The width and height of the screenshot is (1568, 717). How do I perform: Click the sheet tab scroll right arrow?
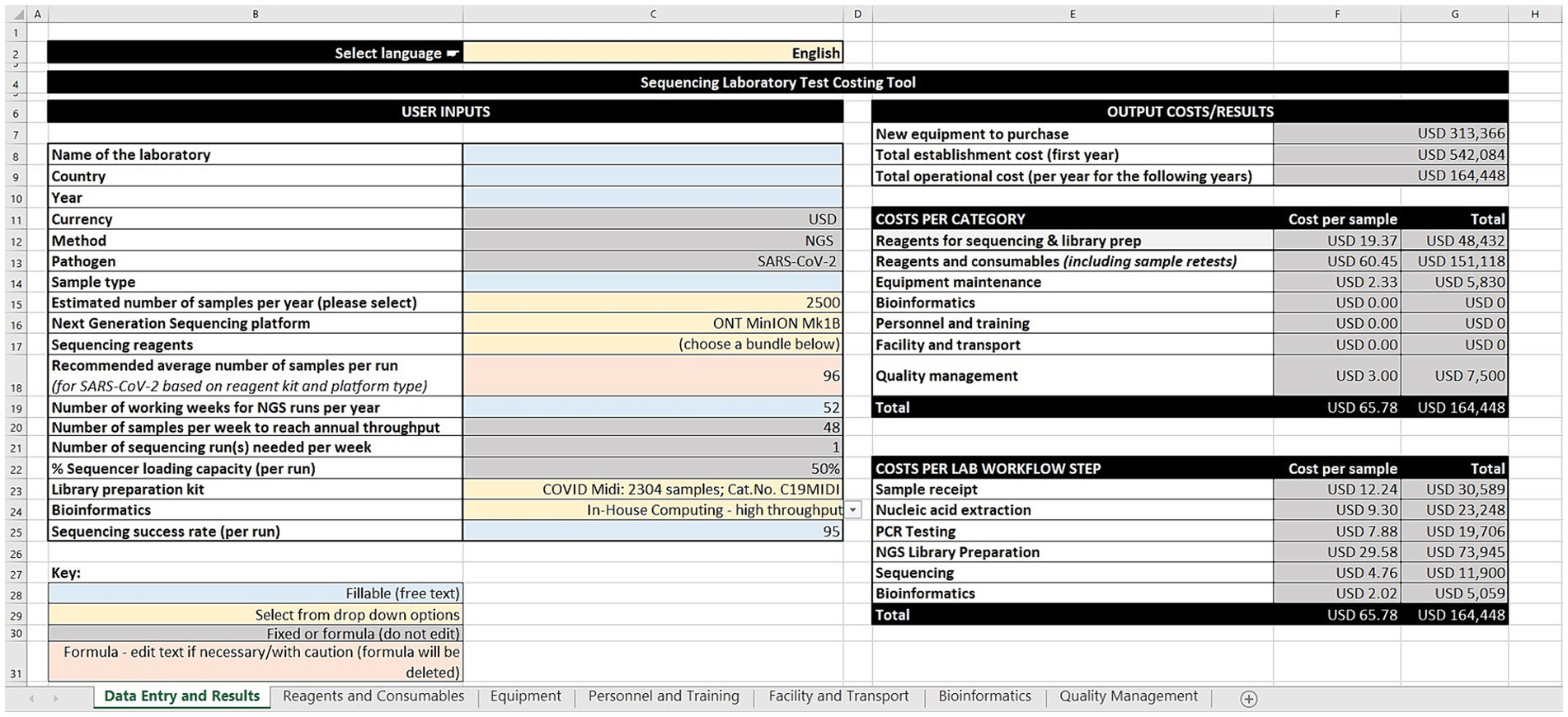pos(56,699)
